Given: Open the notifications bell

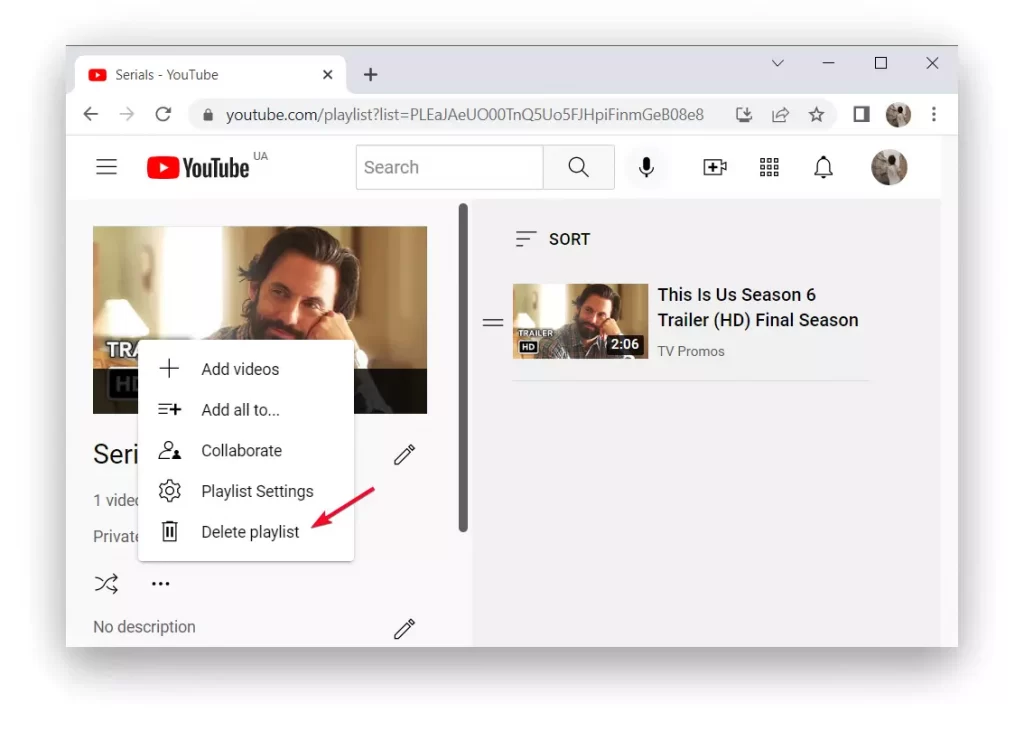Looking at the screenshot, I should coord(823,167).
